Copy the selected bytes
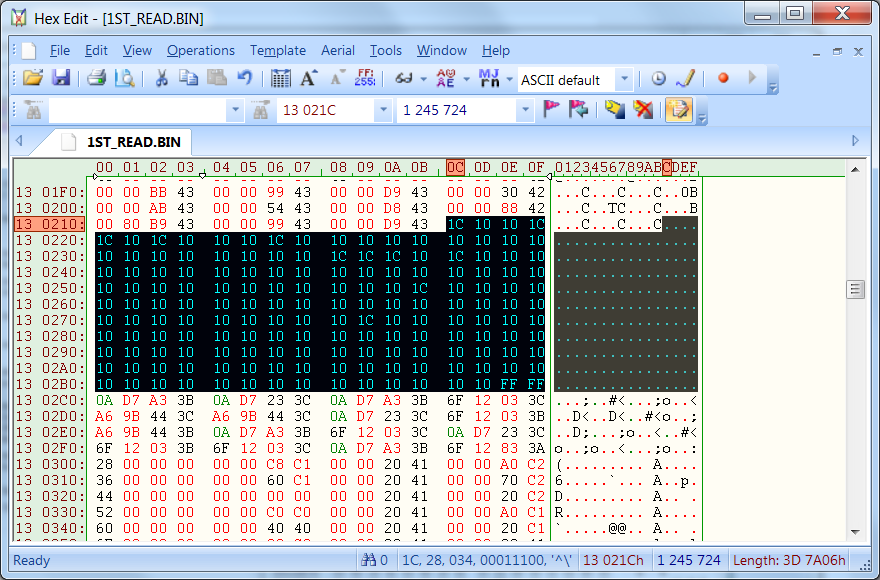 188,78
